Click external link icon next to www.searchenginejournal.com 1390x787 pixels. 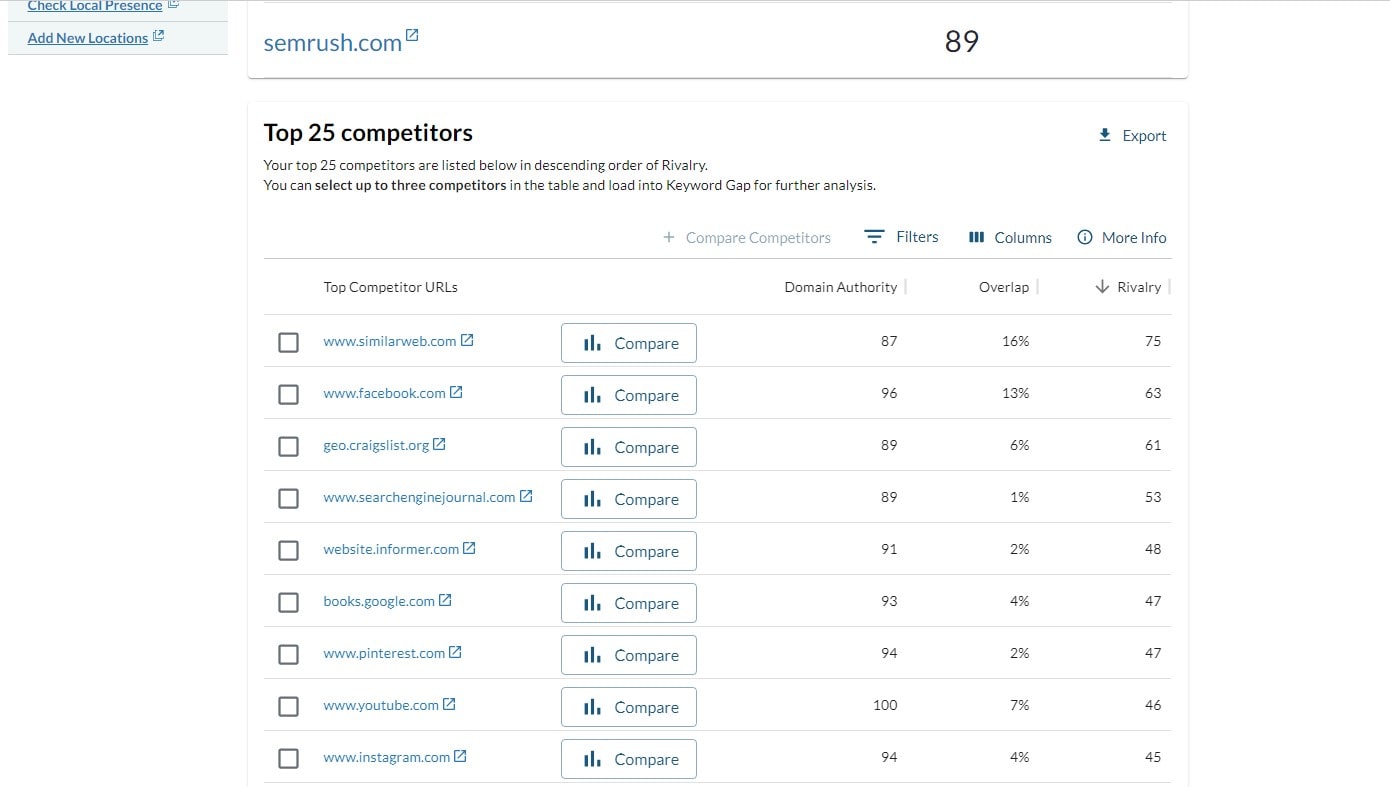[526, 496]
